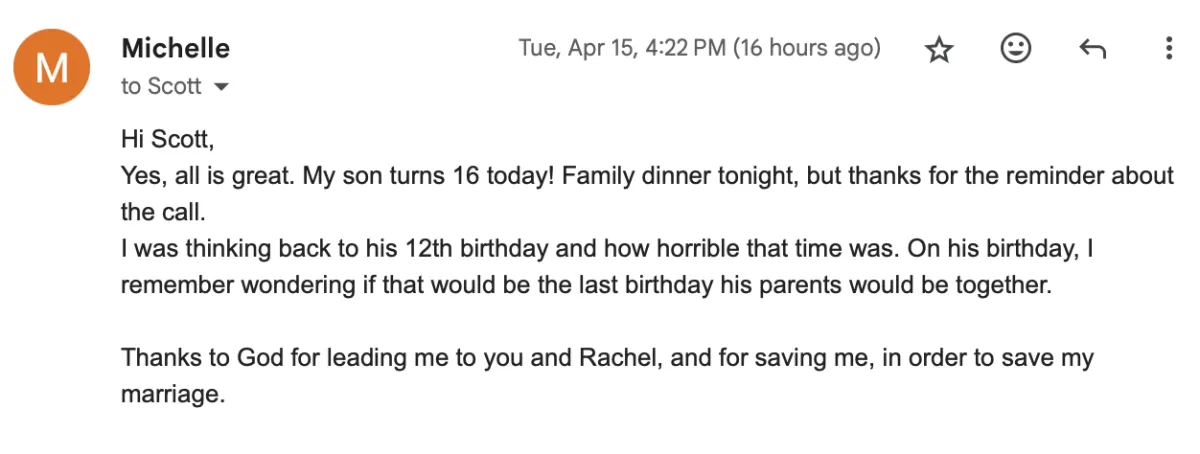Click "remember wondering" in the message text

click(238, 285)
